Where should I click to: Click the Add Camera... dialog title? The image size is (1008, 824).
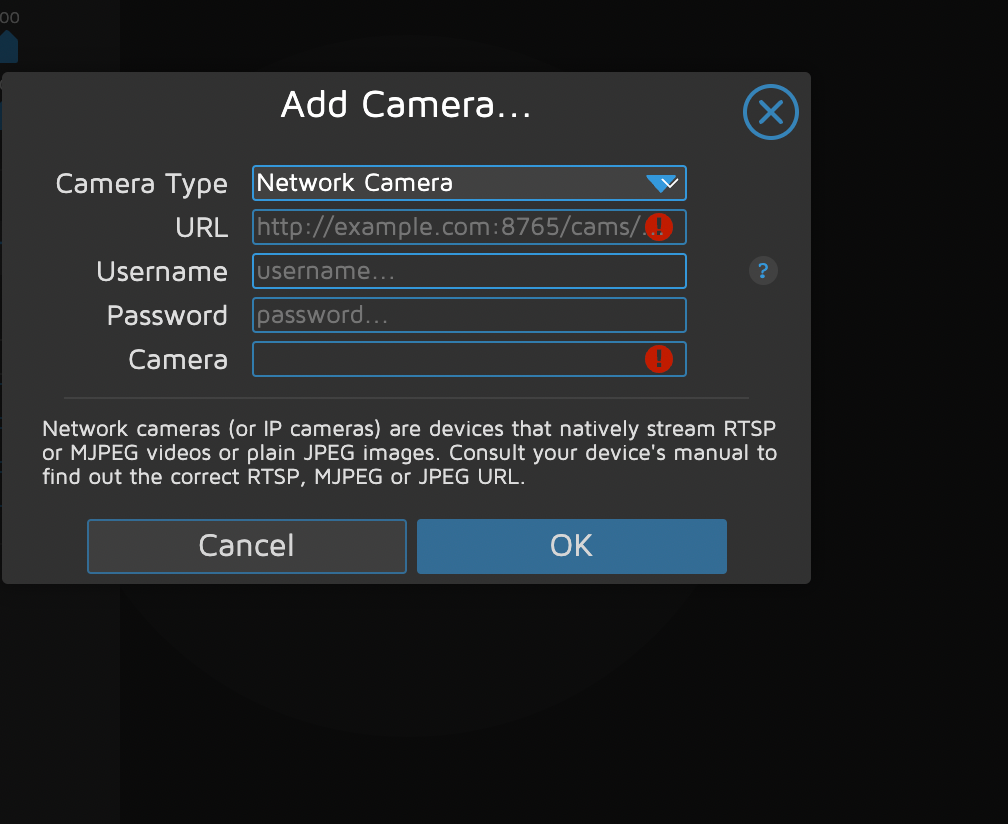click(x=405, y=105)
